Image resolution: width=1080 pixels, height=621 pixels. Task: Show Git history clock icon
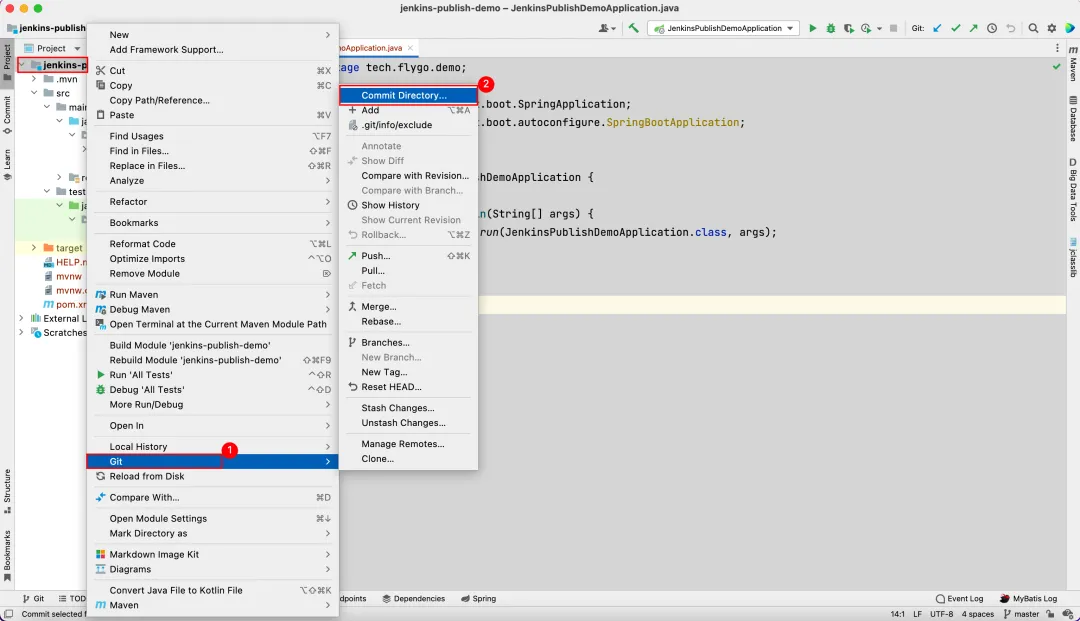(x=992, y=28)
